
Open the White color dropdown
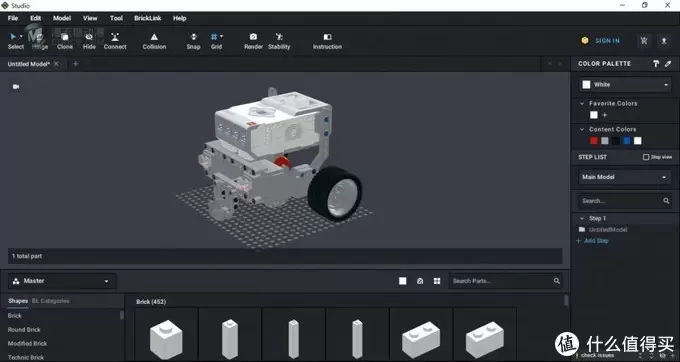coord(625,85)
